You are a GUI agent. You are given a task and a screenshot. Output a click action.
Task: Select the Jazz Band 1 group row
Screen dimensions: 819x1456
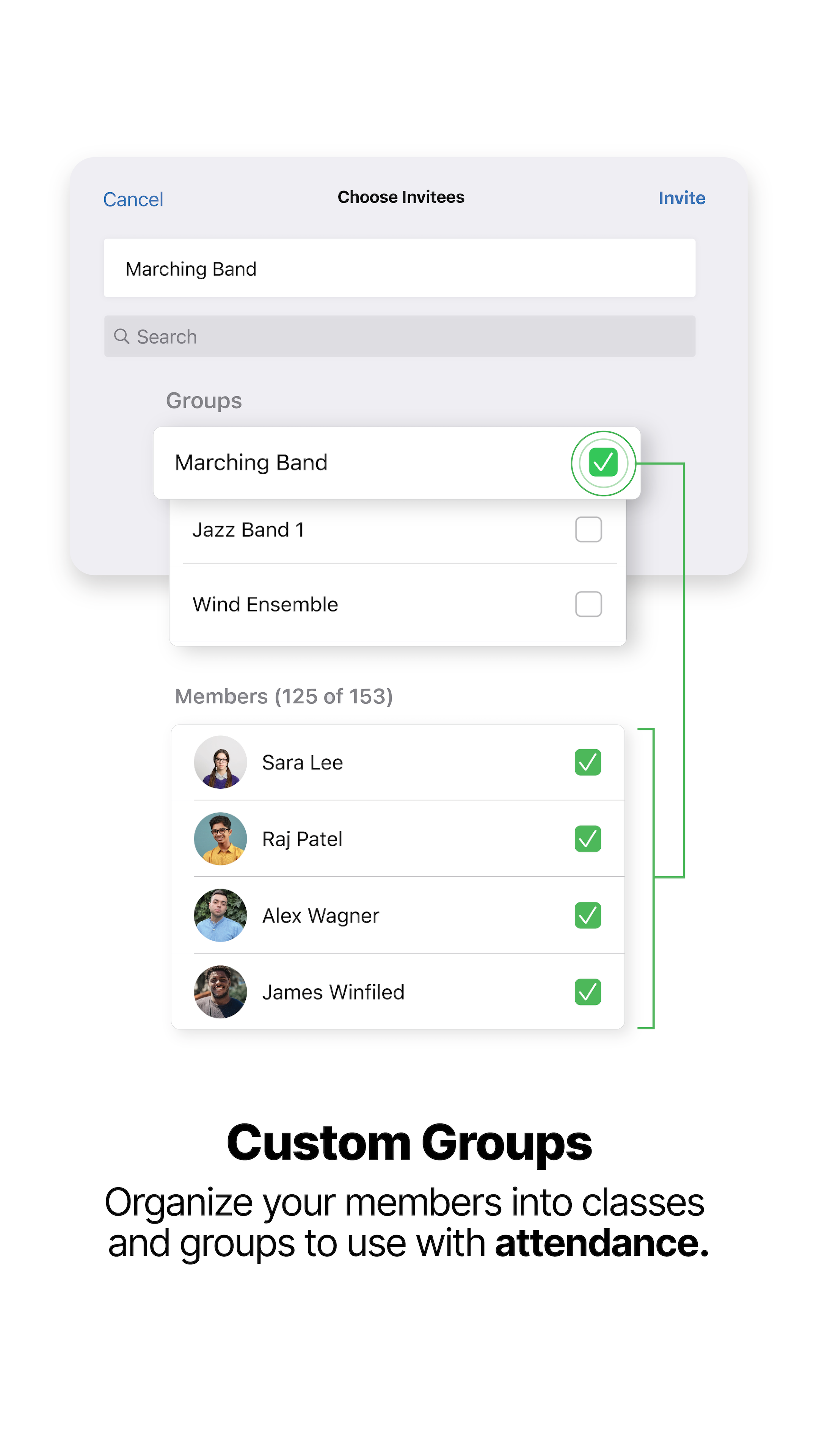point(398,530)
